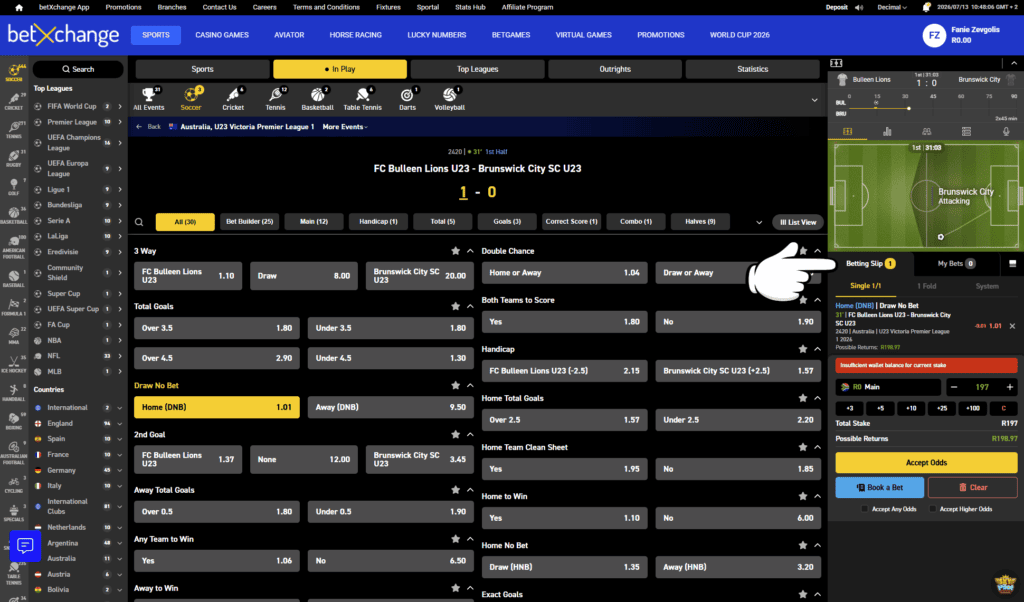Open Cricket in left sports sidebar
Screen dimensions: 1024x602
(14, 101)
